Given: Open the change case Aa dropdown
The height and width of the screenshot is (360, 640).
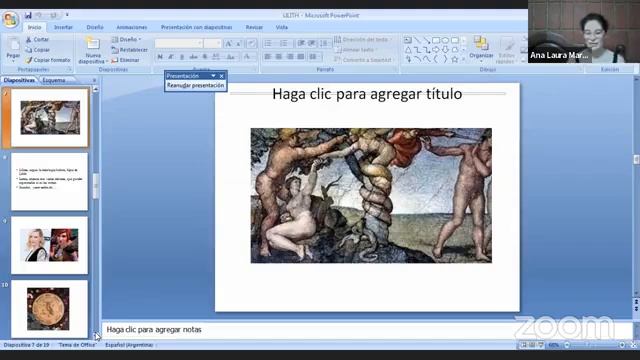Looking at the screenshot, I should (231, 57).
